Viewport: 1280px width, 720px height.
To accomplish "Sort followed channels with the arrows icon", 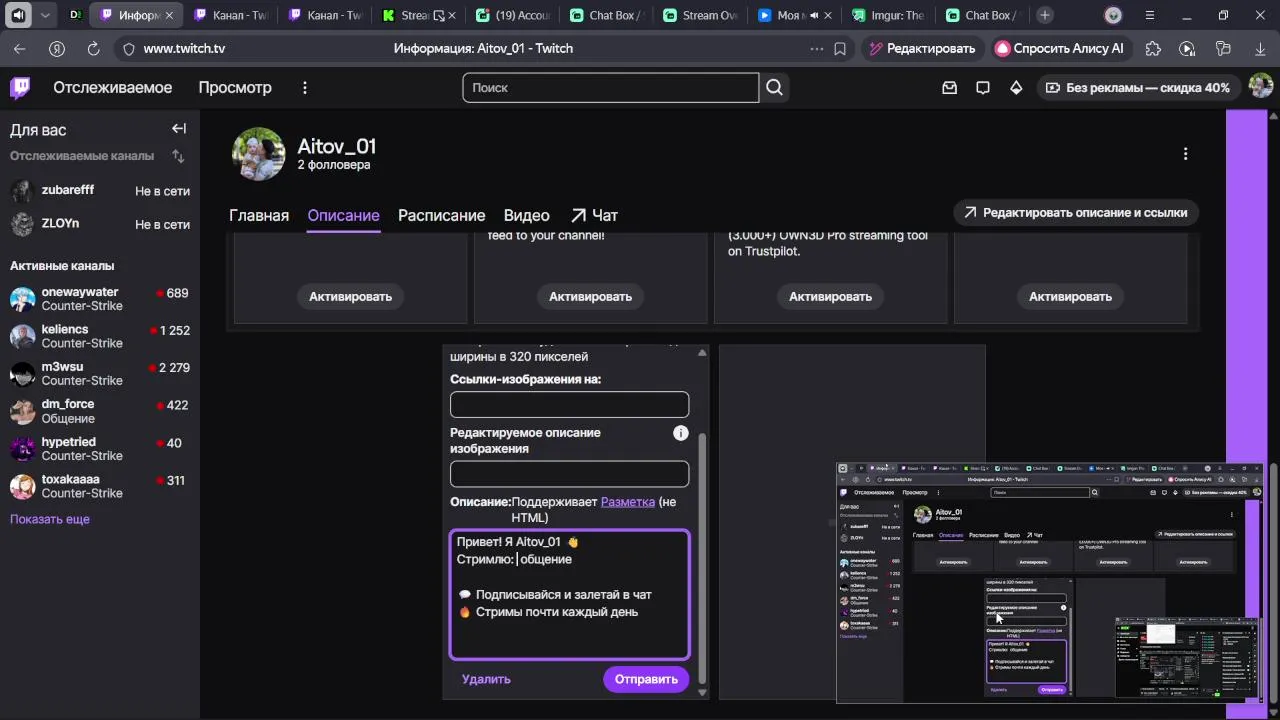I will (178, 156).
